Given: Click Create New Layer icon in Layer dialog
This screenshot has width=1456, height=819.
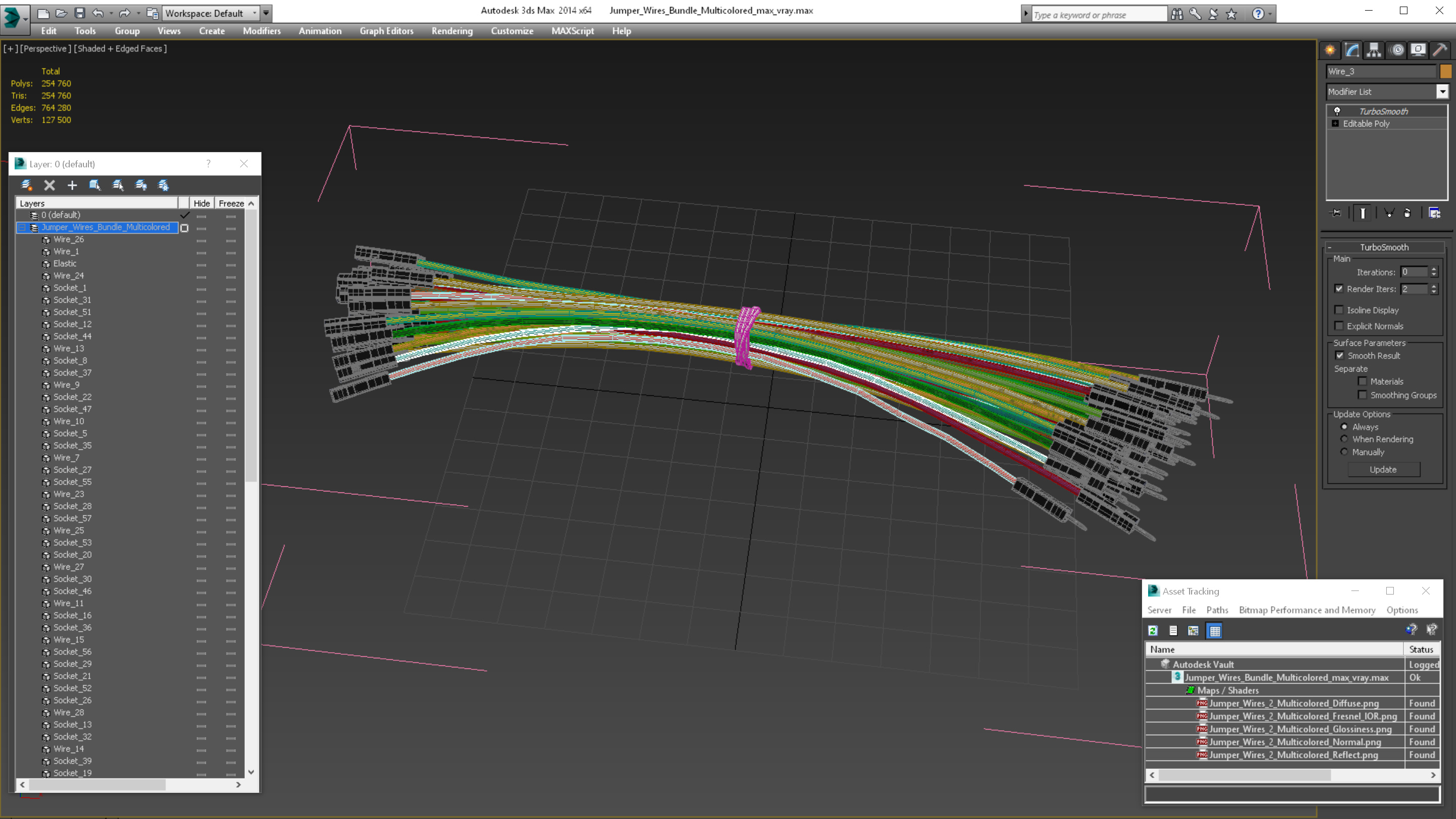Looking at the screenshot, I should pyautogui.click(x=26, y=185).
